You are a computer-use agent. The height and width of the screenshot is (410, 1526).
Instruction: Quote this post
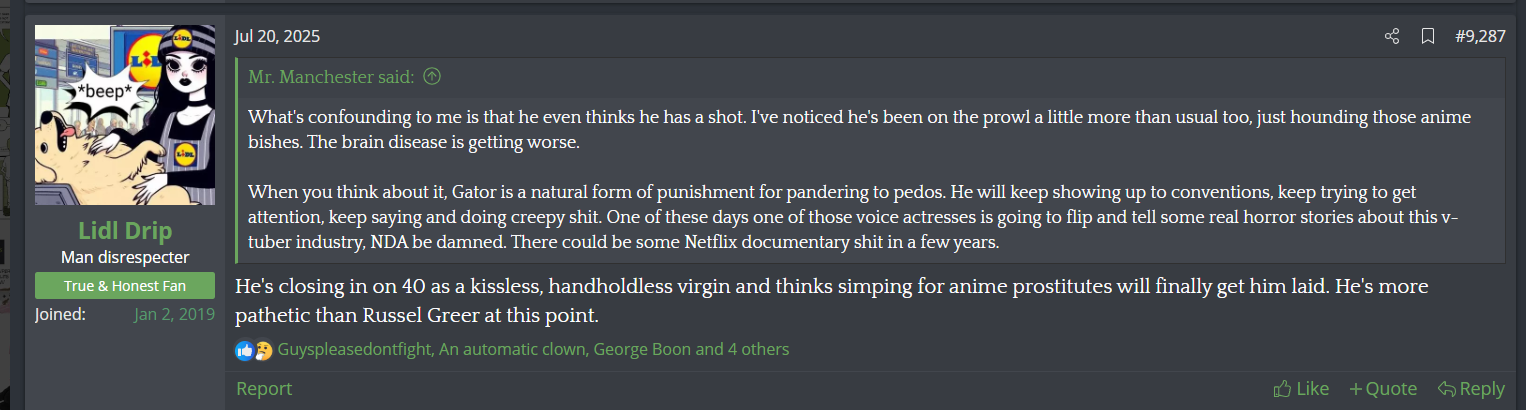point(1382,389)
